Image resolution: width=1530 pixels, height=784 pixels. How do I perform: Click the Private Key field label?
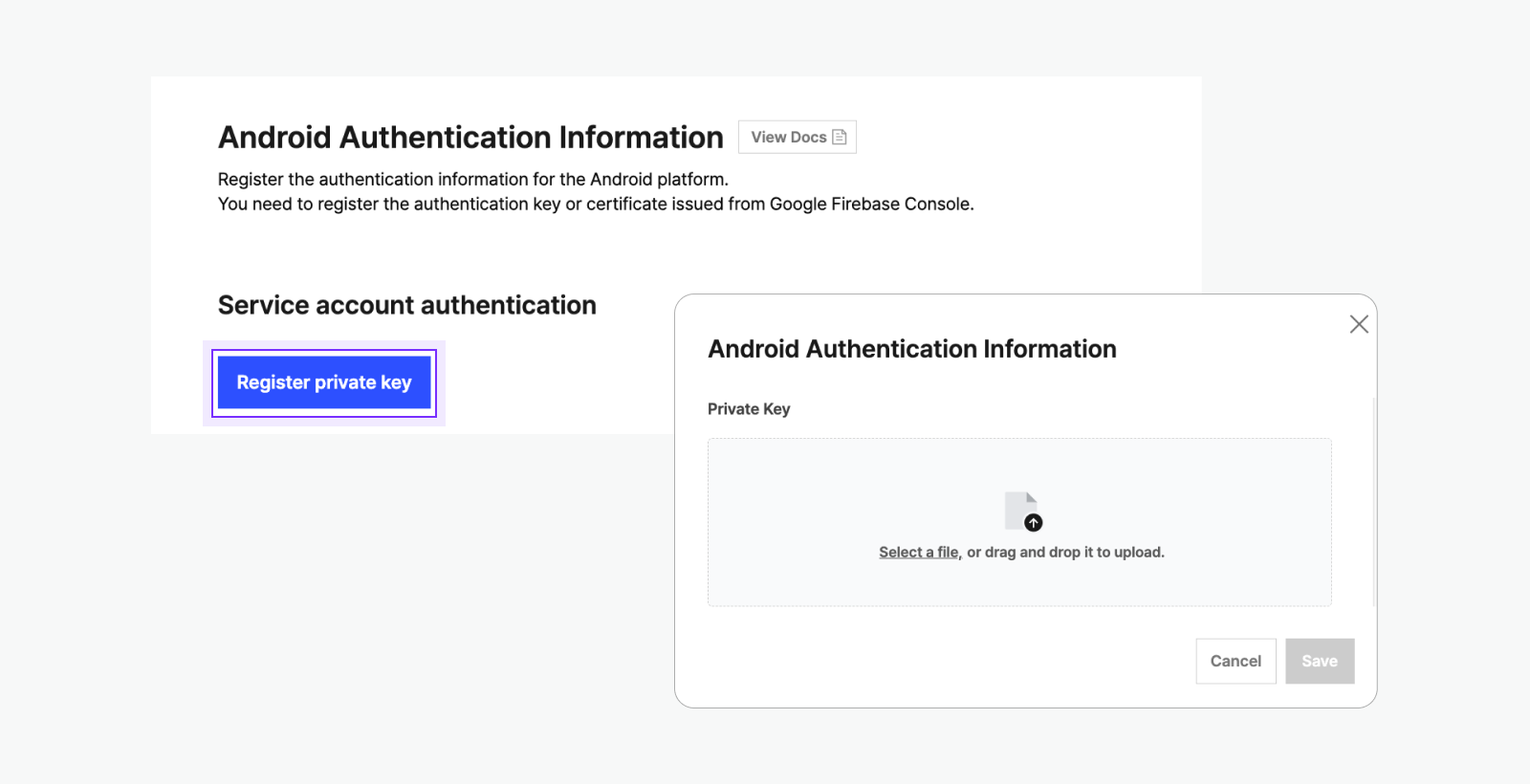749,409
